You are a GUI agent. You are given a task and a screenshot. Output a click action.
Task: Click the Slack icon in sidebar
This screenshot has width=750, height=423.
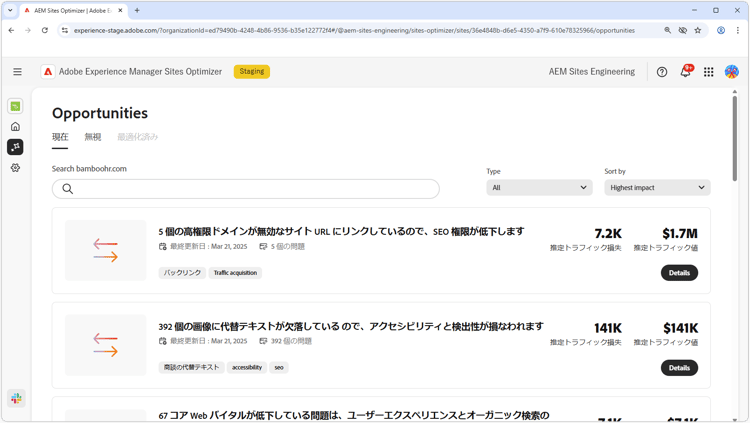16,398
